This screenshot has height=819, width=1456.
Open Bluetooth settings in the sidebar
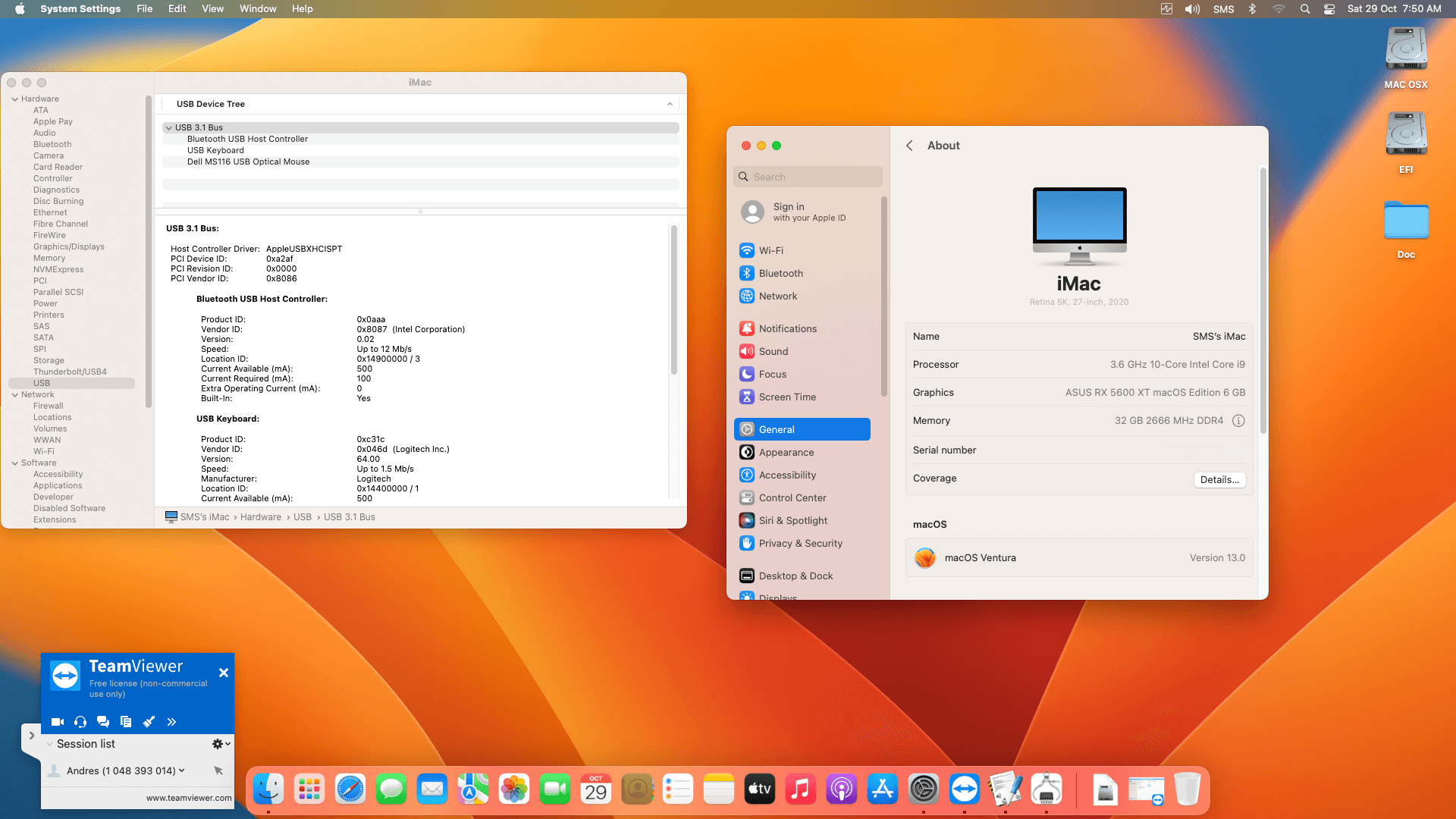[x=780, y=274]
